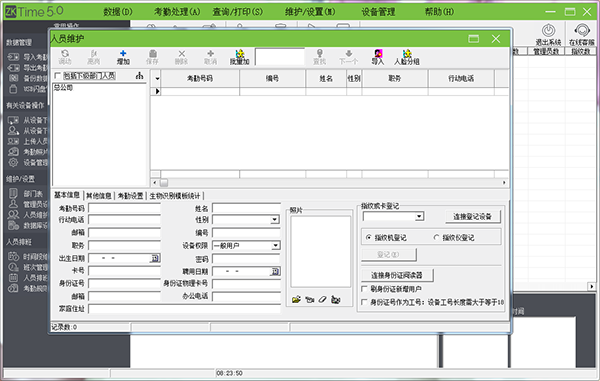Click the 在线客服 support icon
The height and width of the screenshot is (381, 600).
582,31
